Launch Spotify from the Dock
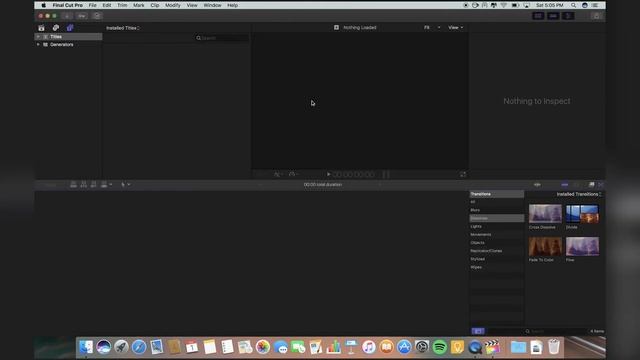Image resolution: width=640 pixels, height=360 pixels. [x=440, y=347]
